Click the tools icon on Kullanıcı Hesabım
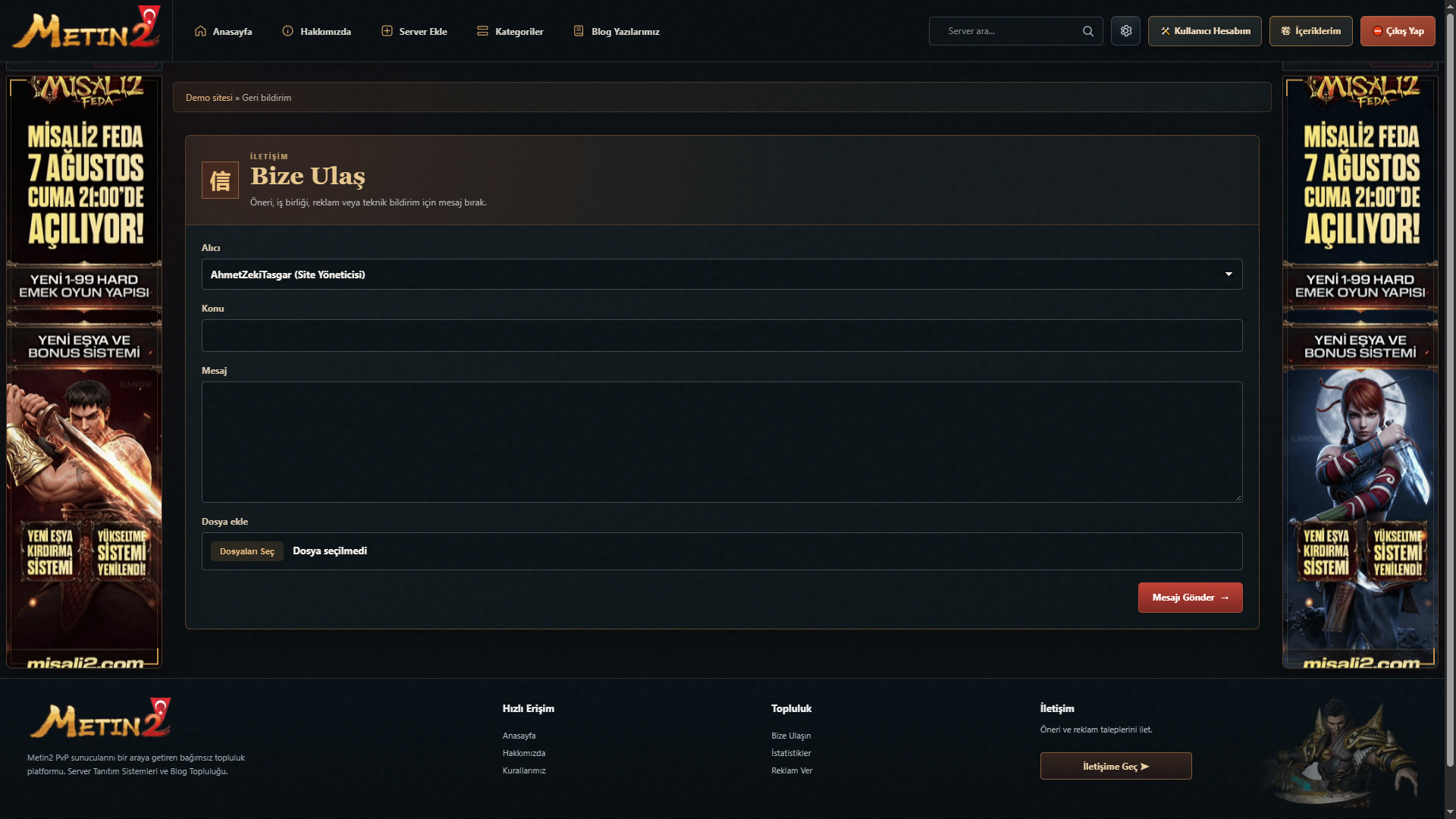This screenshot has height=819, width=1456. (1166, 31)
